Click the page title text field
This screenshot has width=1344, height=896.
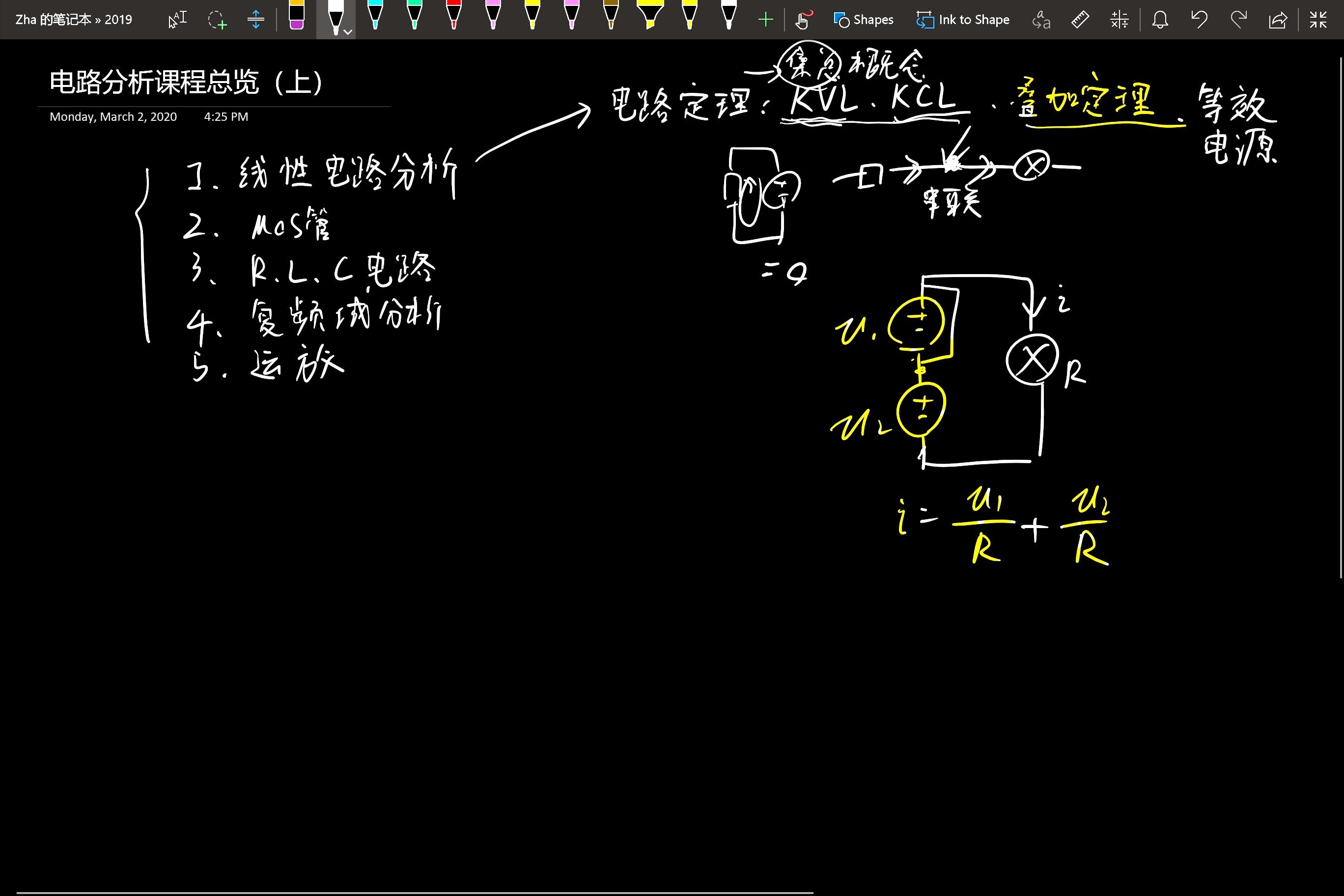tap(186, 82)
